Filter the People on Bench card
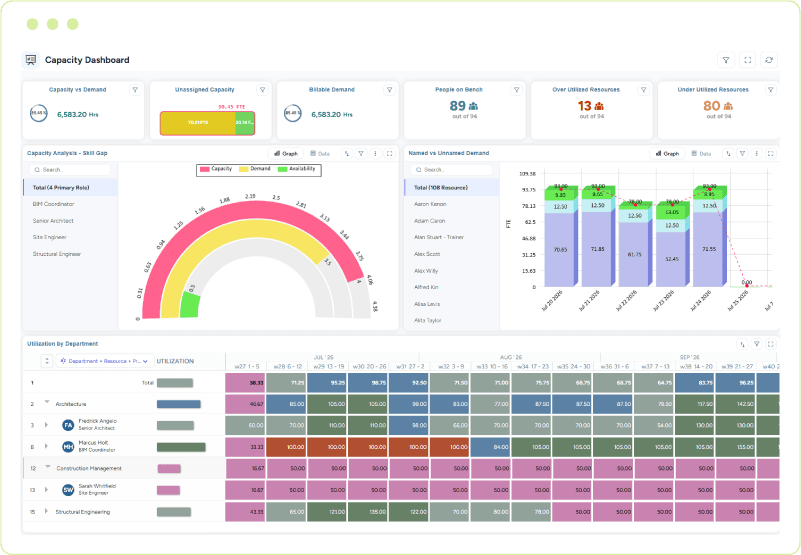Screen dimensions: 801x555 [516, 90]
